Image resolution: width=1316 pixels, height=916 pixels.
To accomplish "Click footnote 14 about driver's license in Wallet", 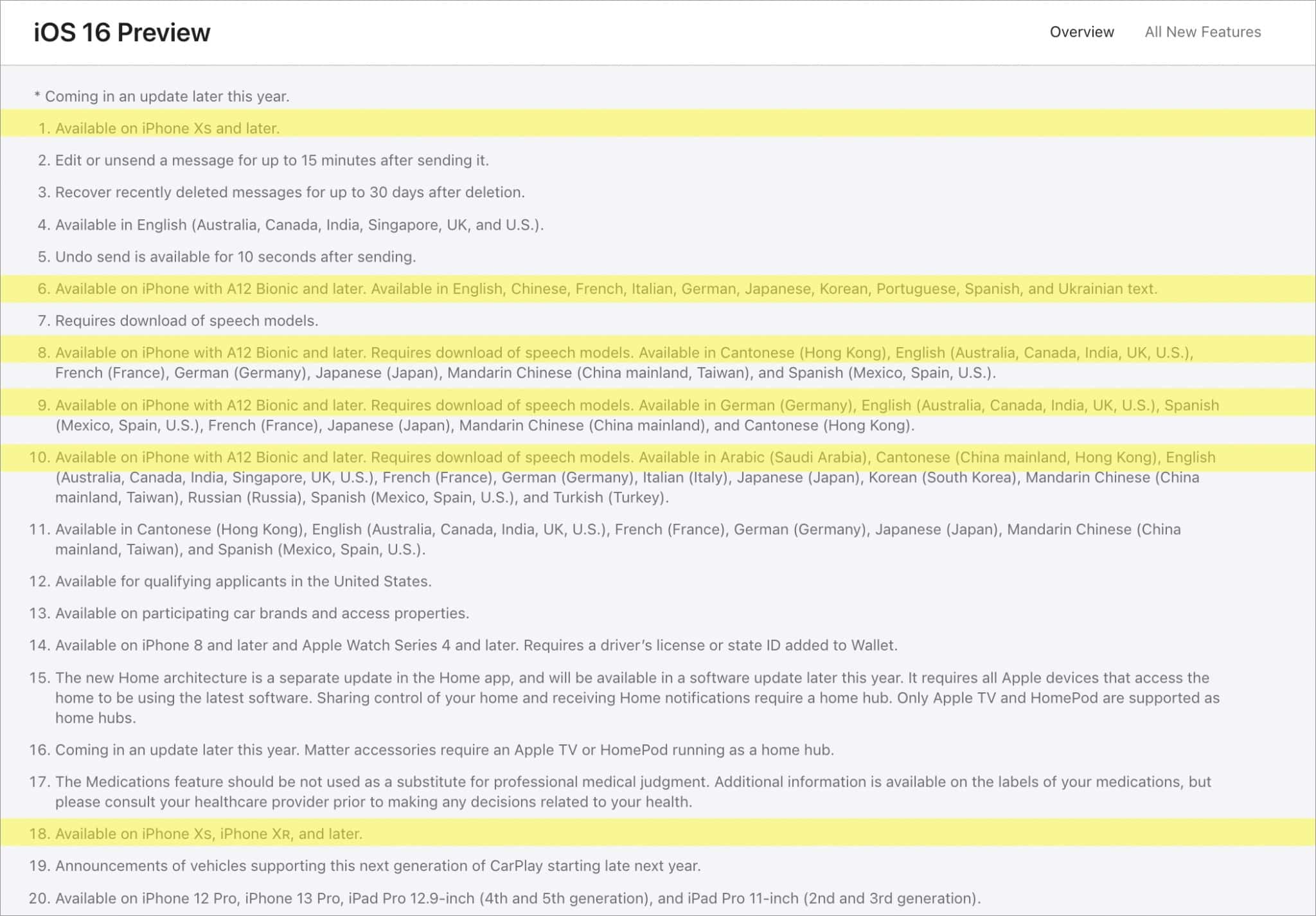I will pos(463,645).
